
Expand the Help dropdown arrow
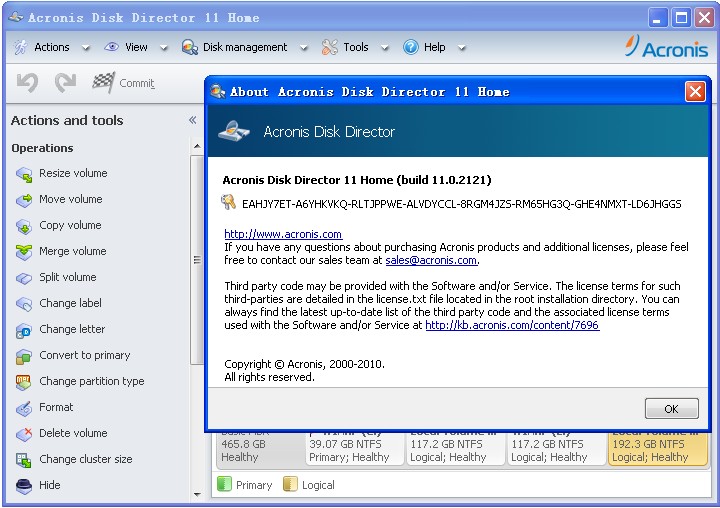(x=462, y=48)
